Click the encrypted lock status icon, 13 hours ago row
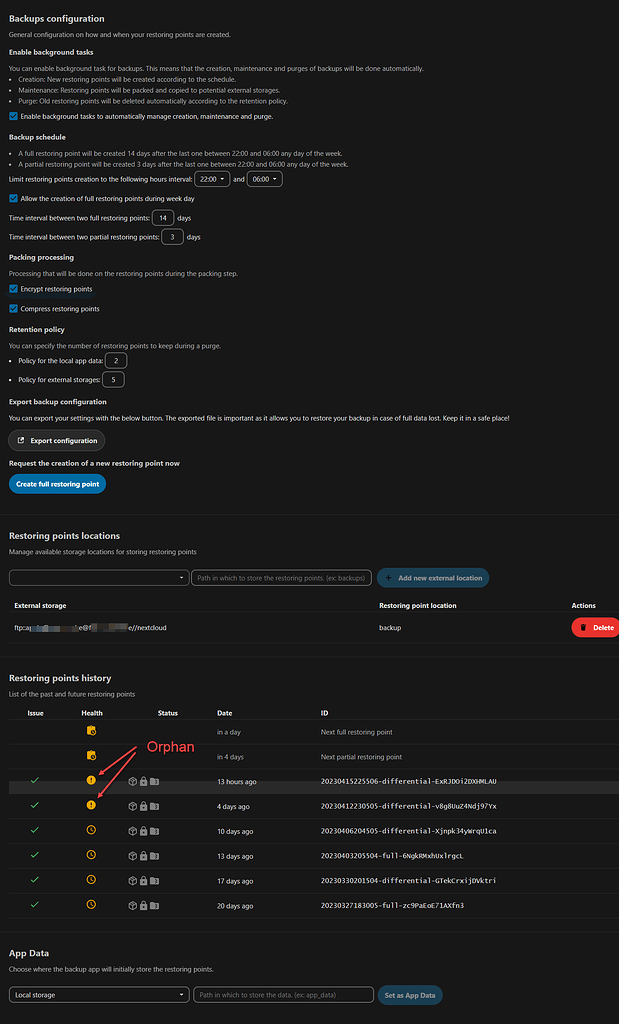Screen dimensions: 619x1024 [143, 781]
